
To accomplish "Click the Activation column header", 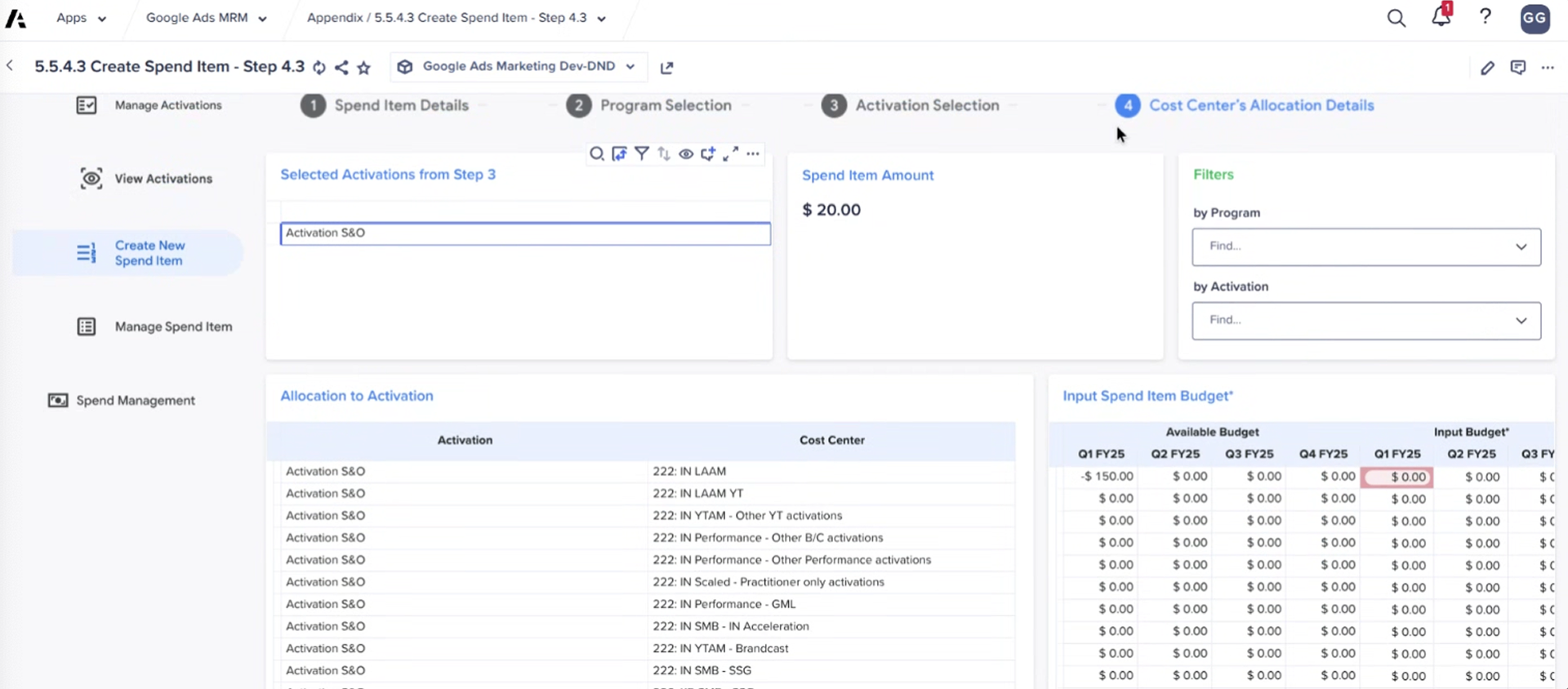I will 465,440.
